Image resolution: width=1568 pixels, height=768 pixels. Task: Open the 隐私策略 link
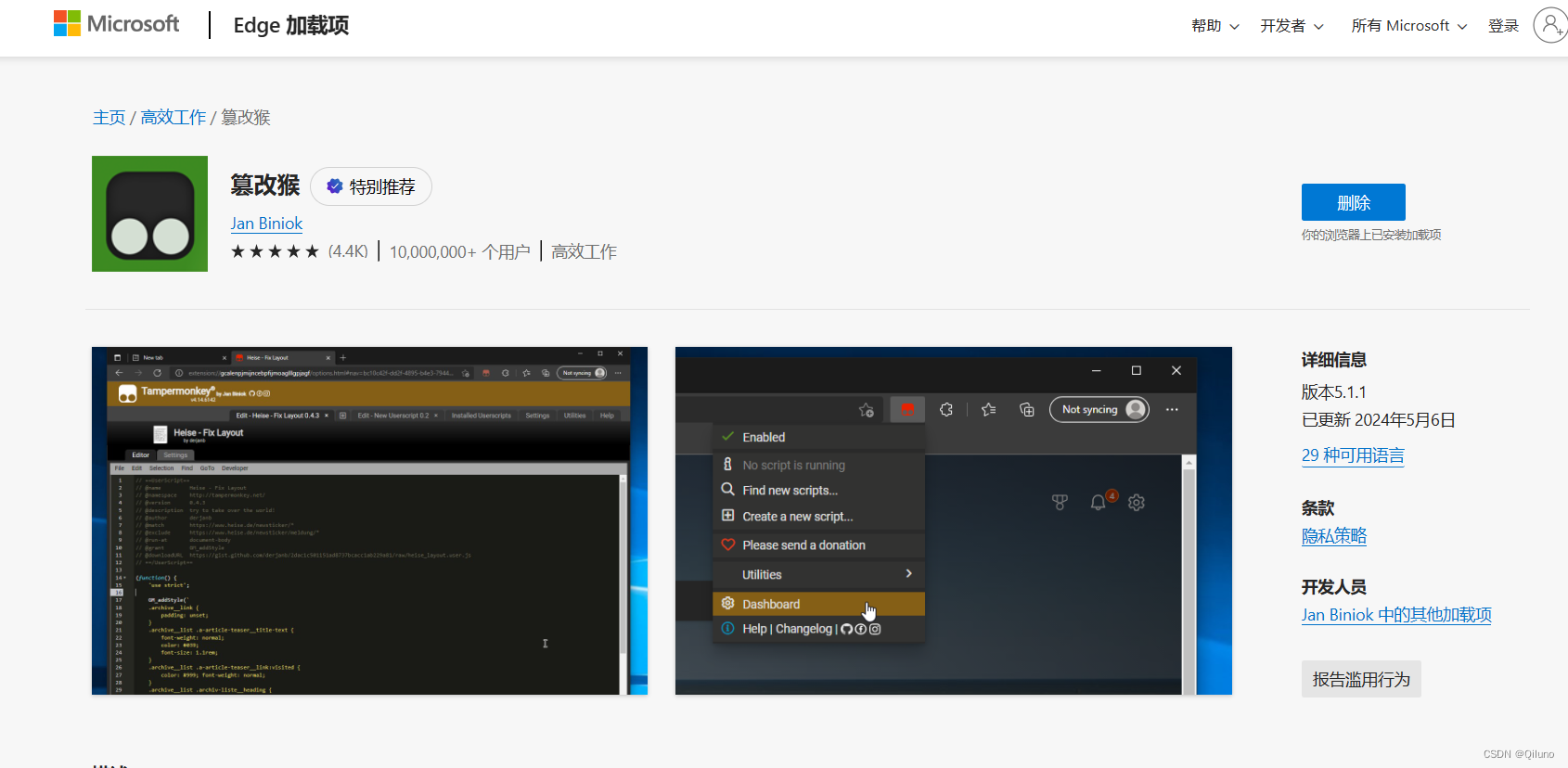tap(1334, 536)
